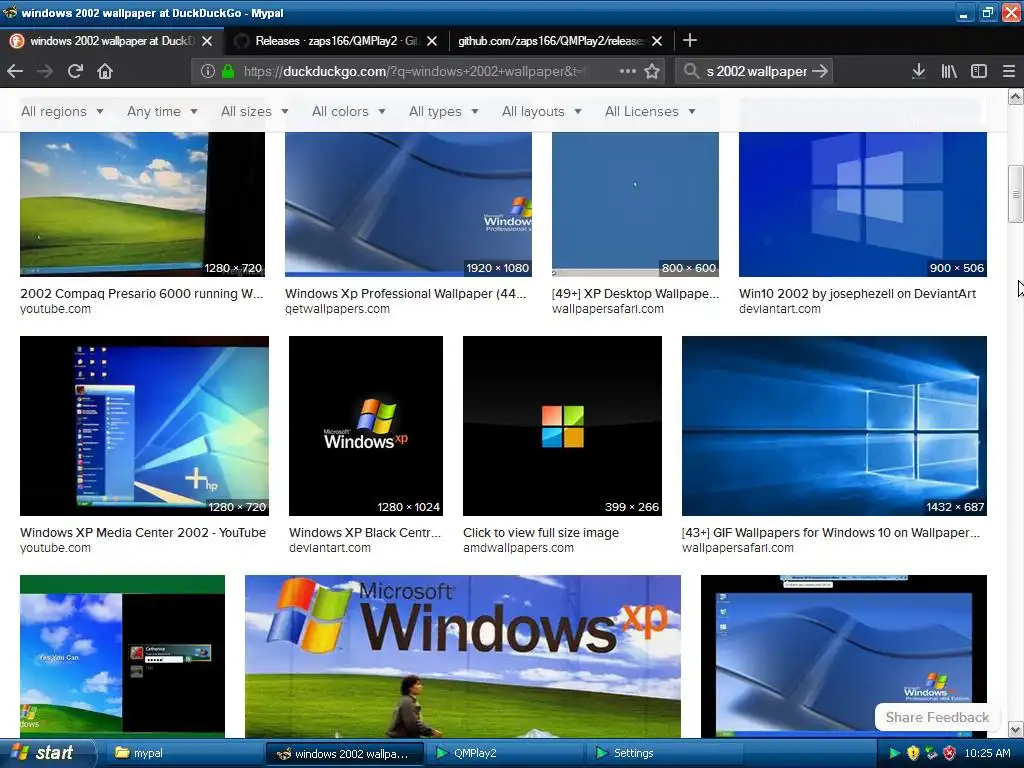
Task: Click the 10:25 AM system clock
Action: coord(987,753)
